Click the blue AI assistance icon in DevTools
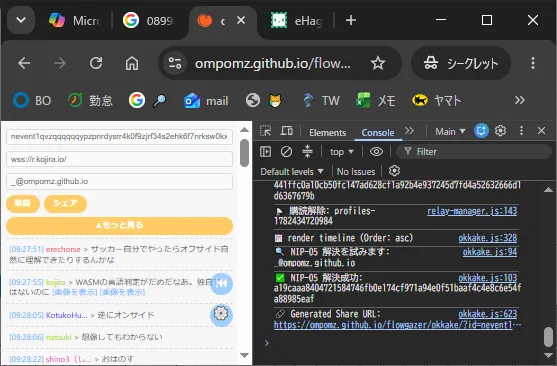The height and width of the screenshot is (366, 557). coord(481,131)
